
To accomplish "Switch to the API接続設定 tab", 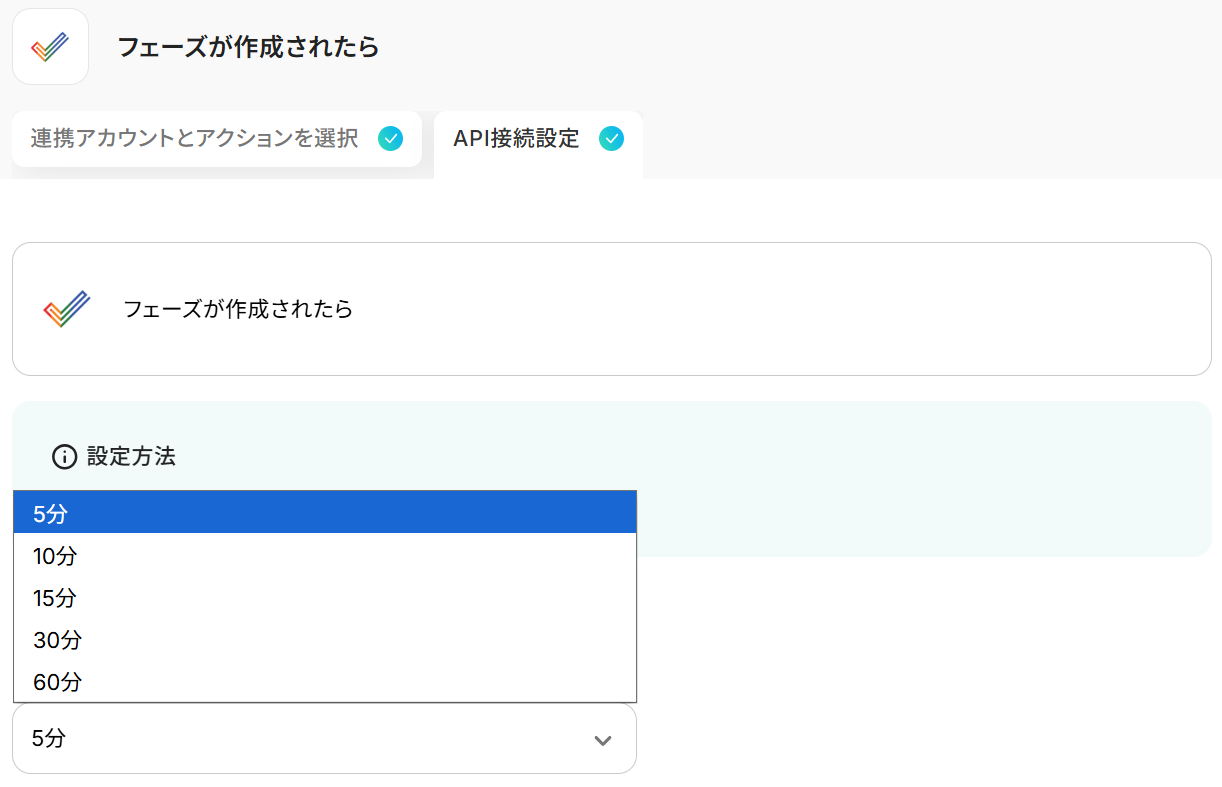I will (x=538, y=139).
